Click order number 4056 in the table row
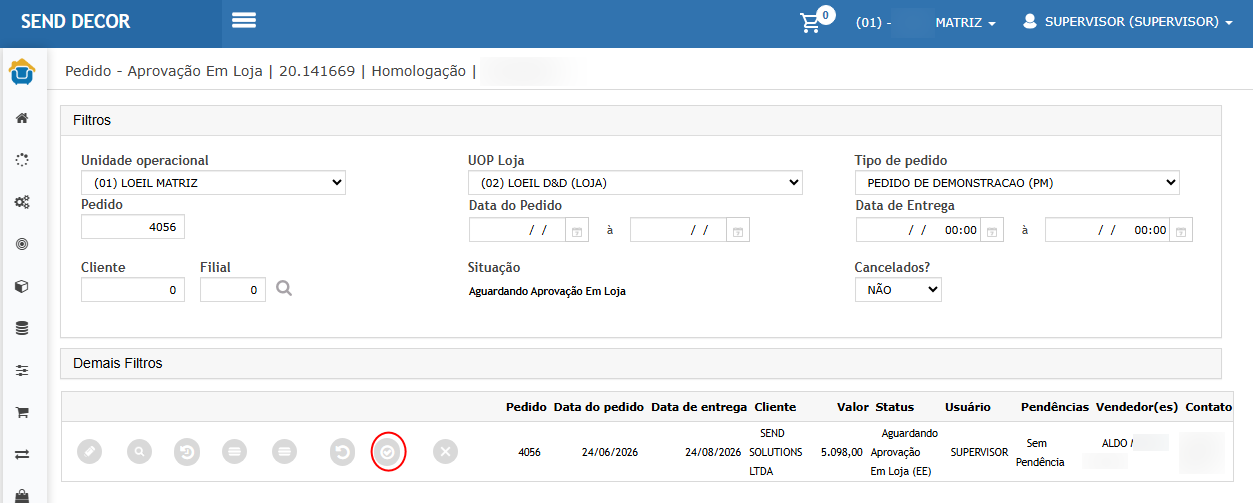 point(529,452)
